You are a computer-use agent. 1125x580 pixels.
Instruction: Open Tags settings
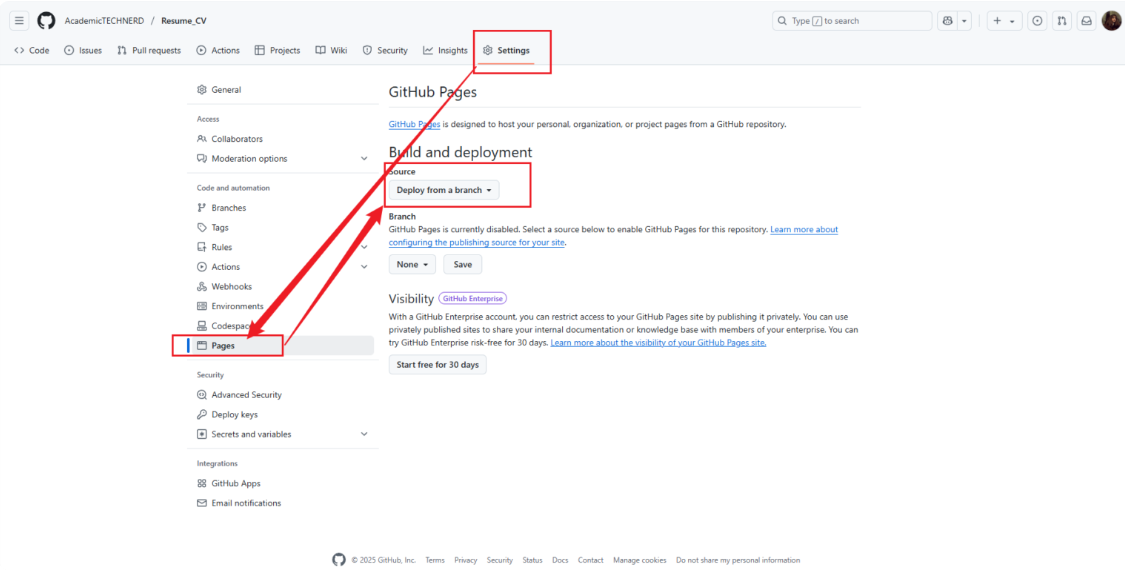(220, 228)
